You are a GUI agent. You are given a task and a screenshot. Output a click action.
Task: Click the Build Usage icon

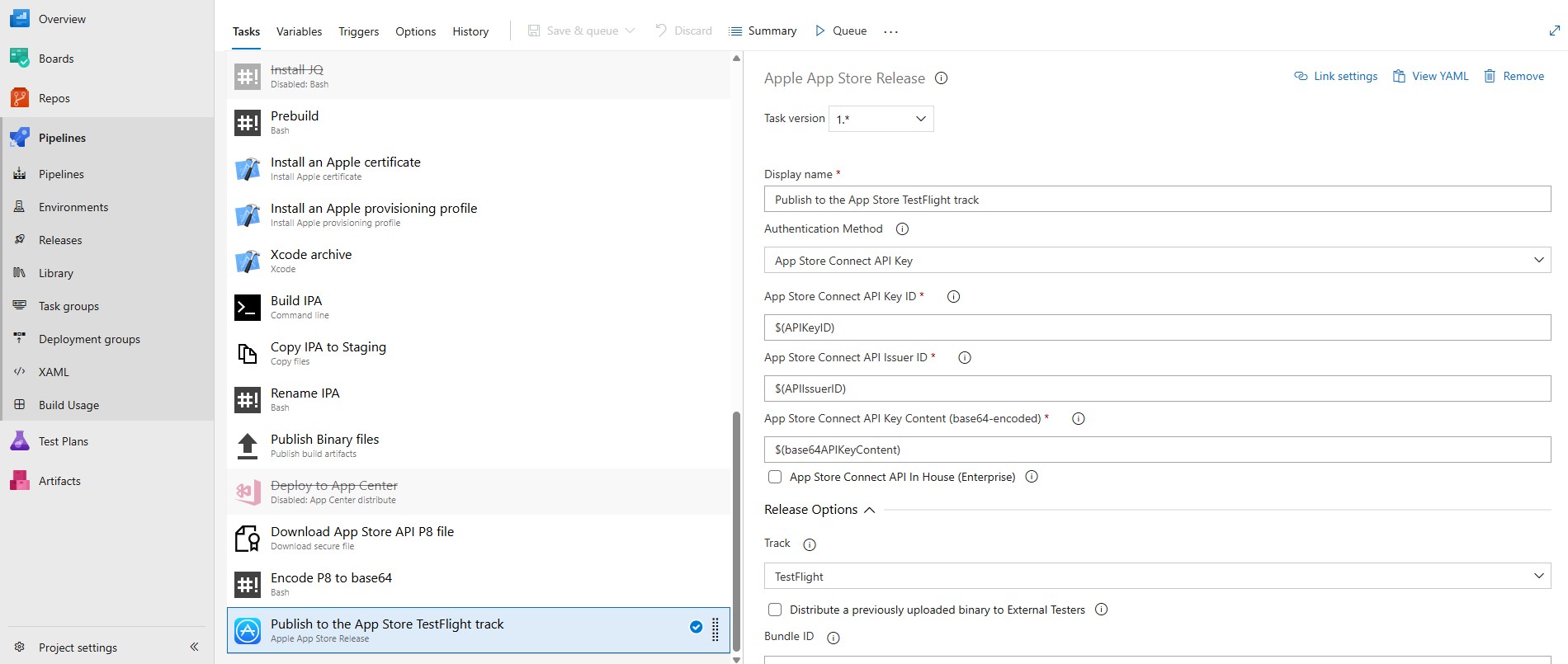click(x=20, y=404)
